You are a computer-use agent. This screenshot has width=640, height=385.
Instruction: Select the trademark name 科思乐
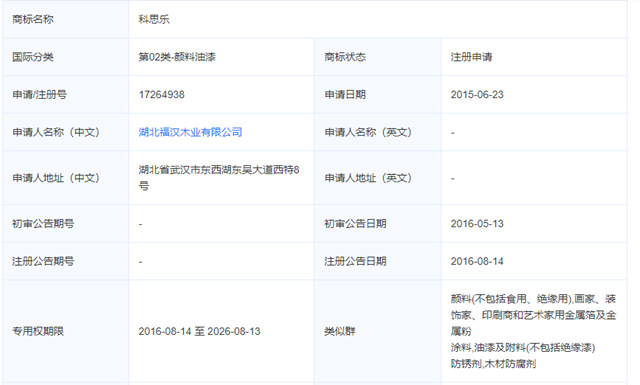click(x=154, y=19)
